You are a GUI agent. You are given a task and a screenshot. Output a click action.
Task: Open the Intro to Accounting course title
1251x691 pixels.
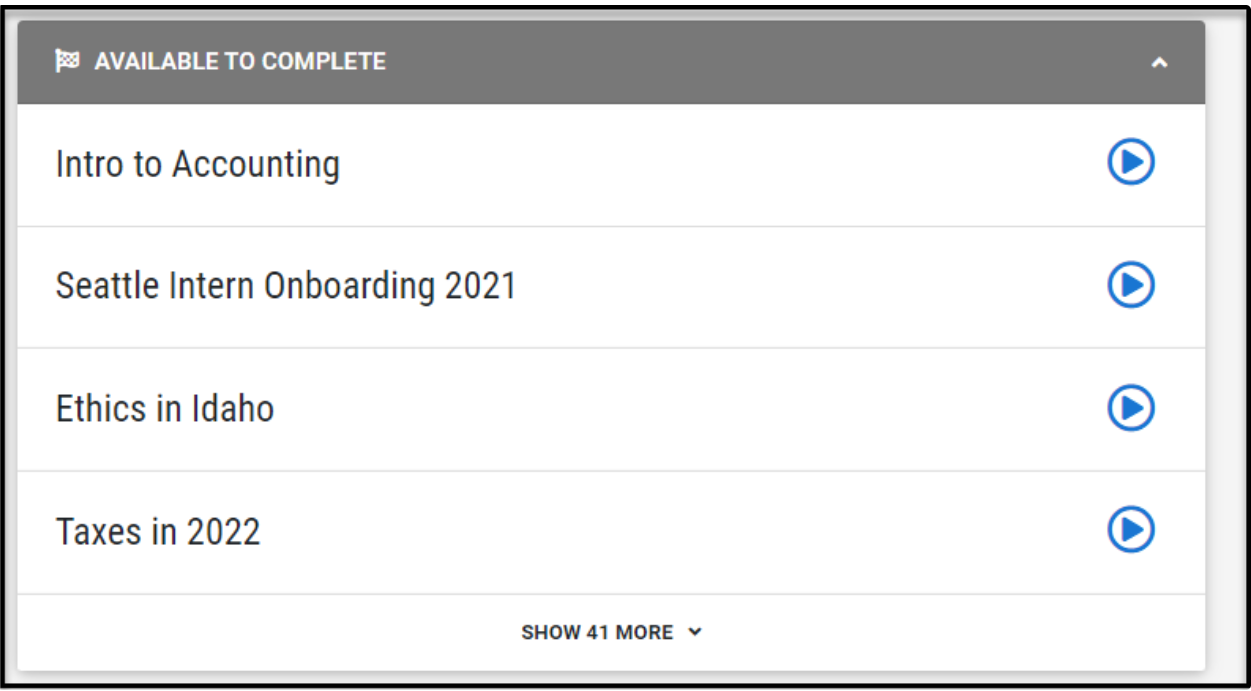[x=197, y=164]
